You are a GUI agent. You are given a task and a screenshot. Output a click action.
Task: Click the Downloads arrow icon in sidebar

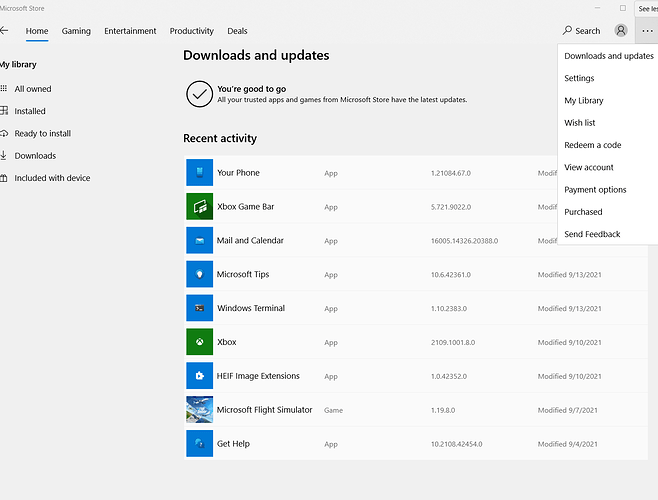click(x=3, y=155)
